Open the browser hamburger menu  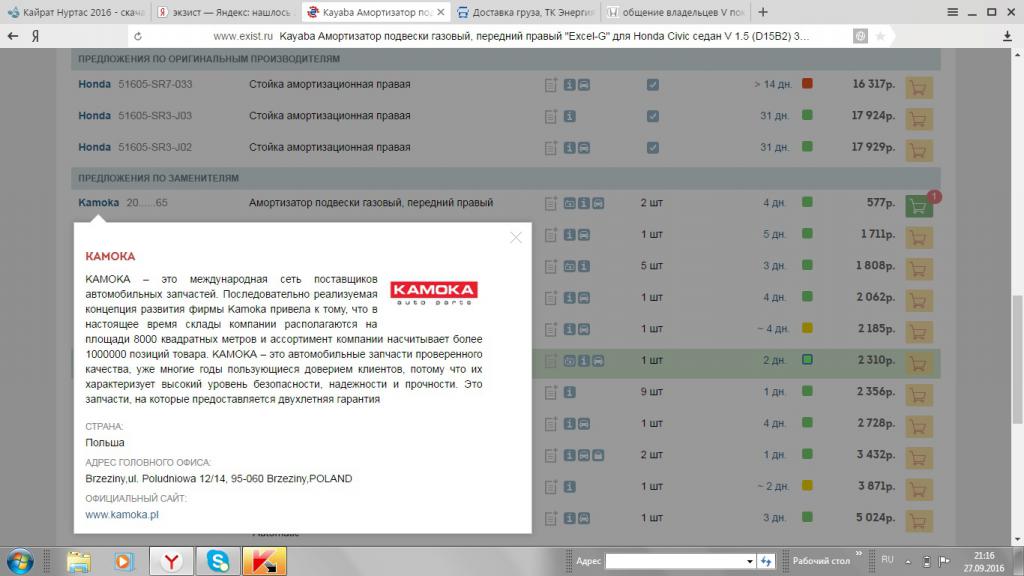952,12
